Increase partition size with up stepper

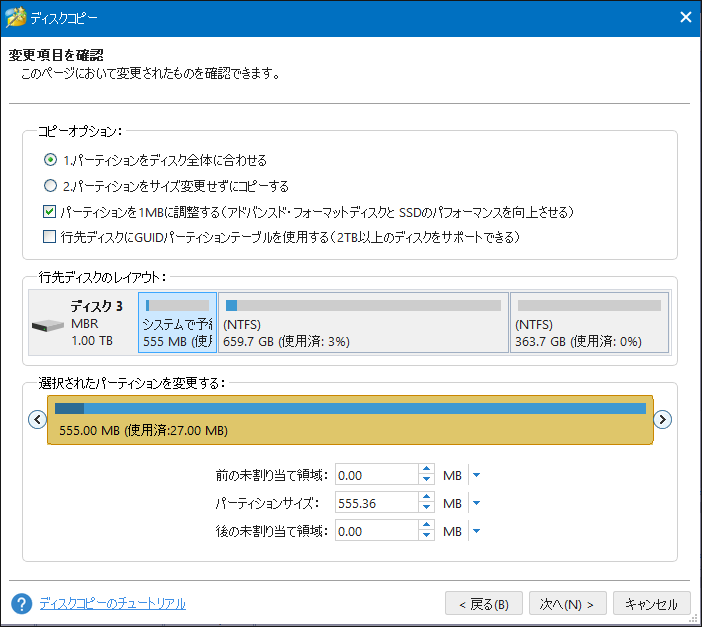(x=426, y=498)
